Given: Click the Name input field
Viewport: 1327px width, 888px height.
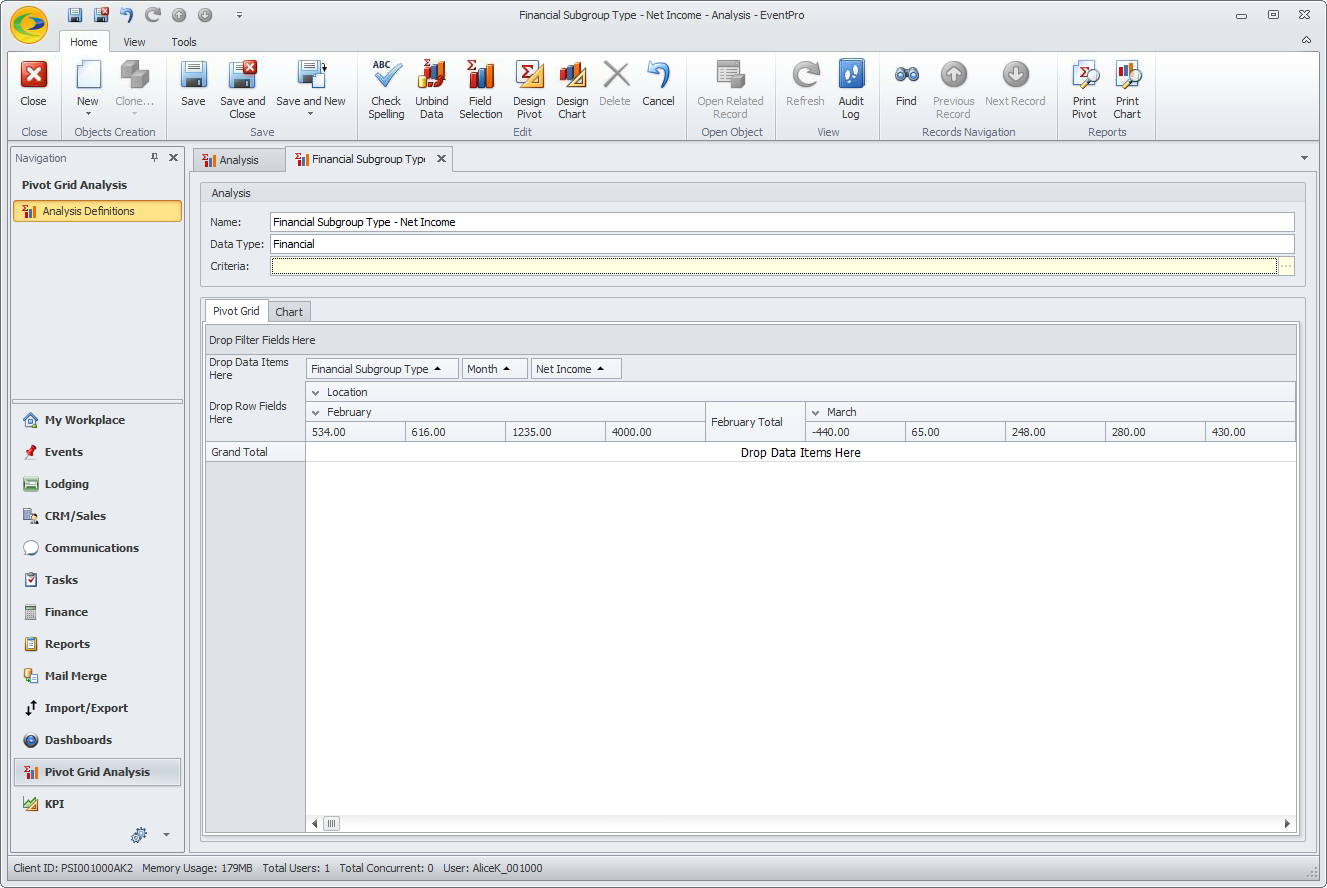Looking at the screenshot, I should point(782,222).
